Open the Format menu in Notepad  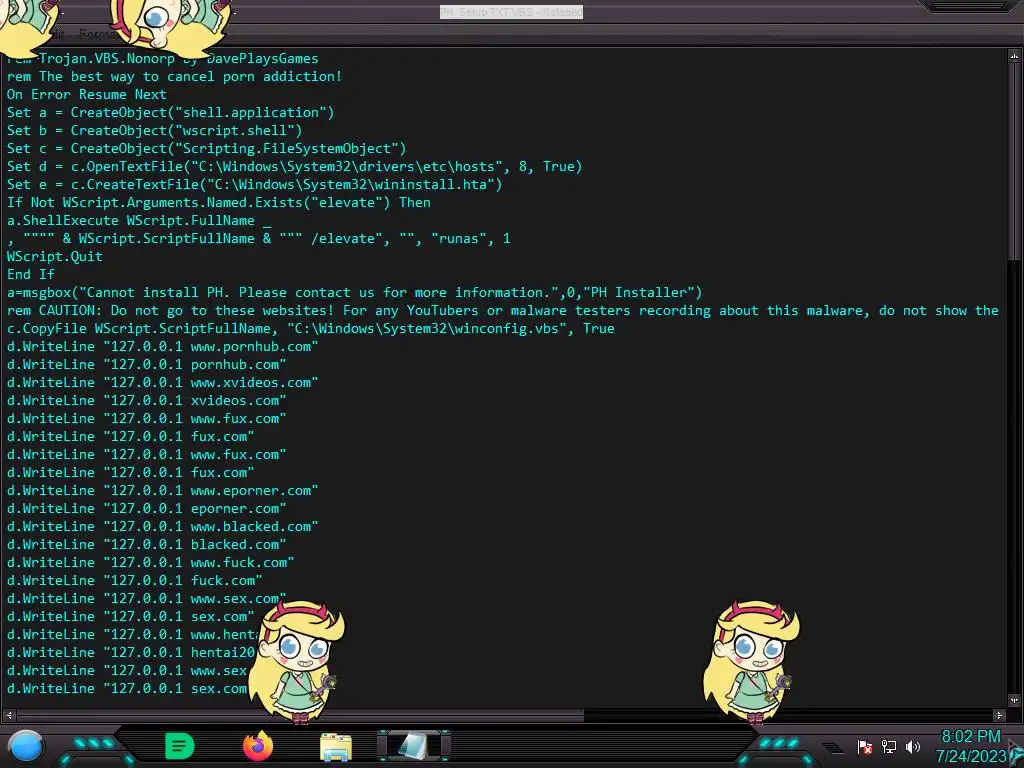(x=98, y=34)
